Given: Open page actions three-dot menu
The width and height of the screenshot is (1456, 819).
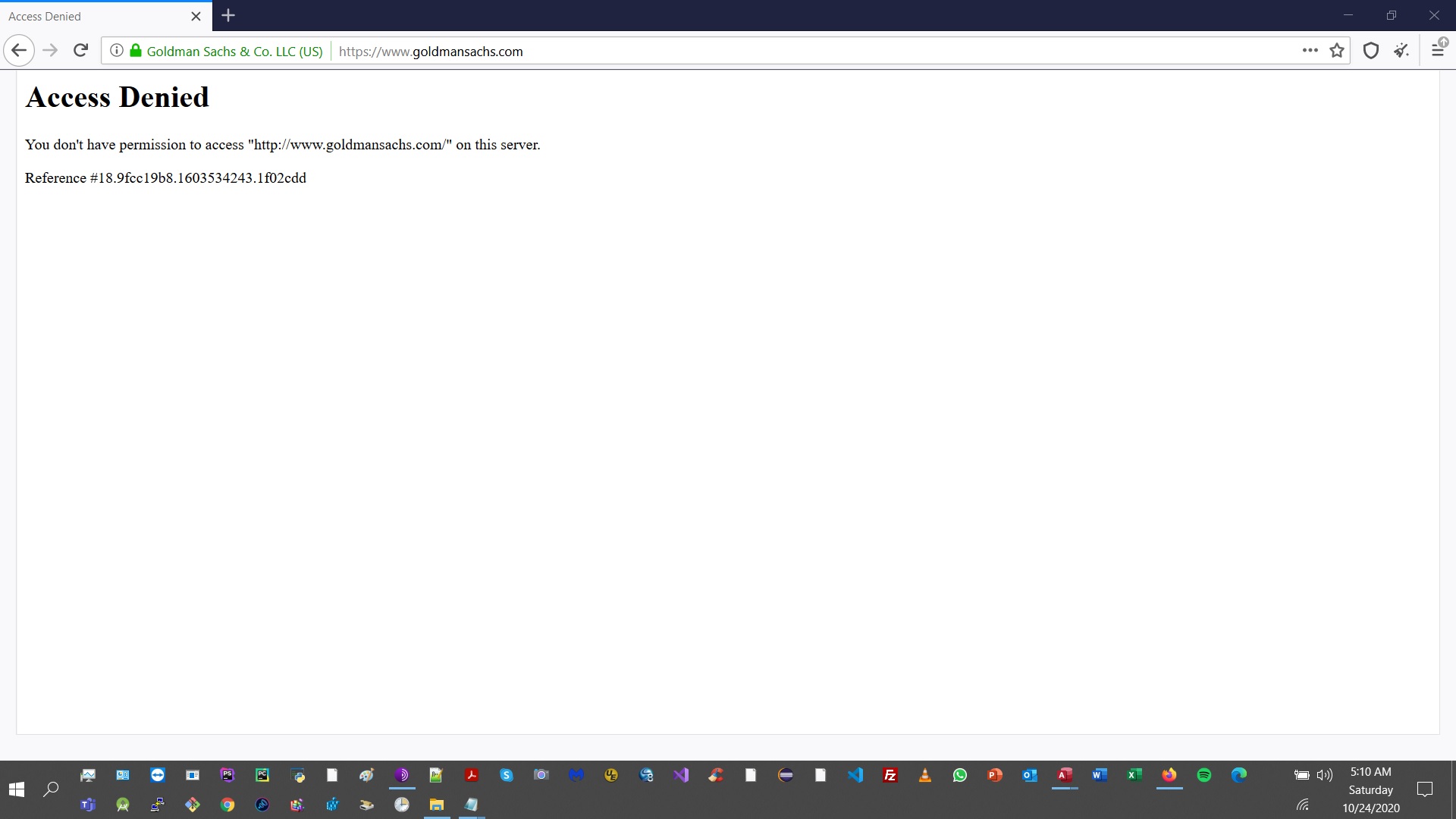Looking at the screenshot, I should (1310, 51).
